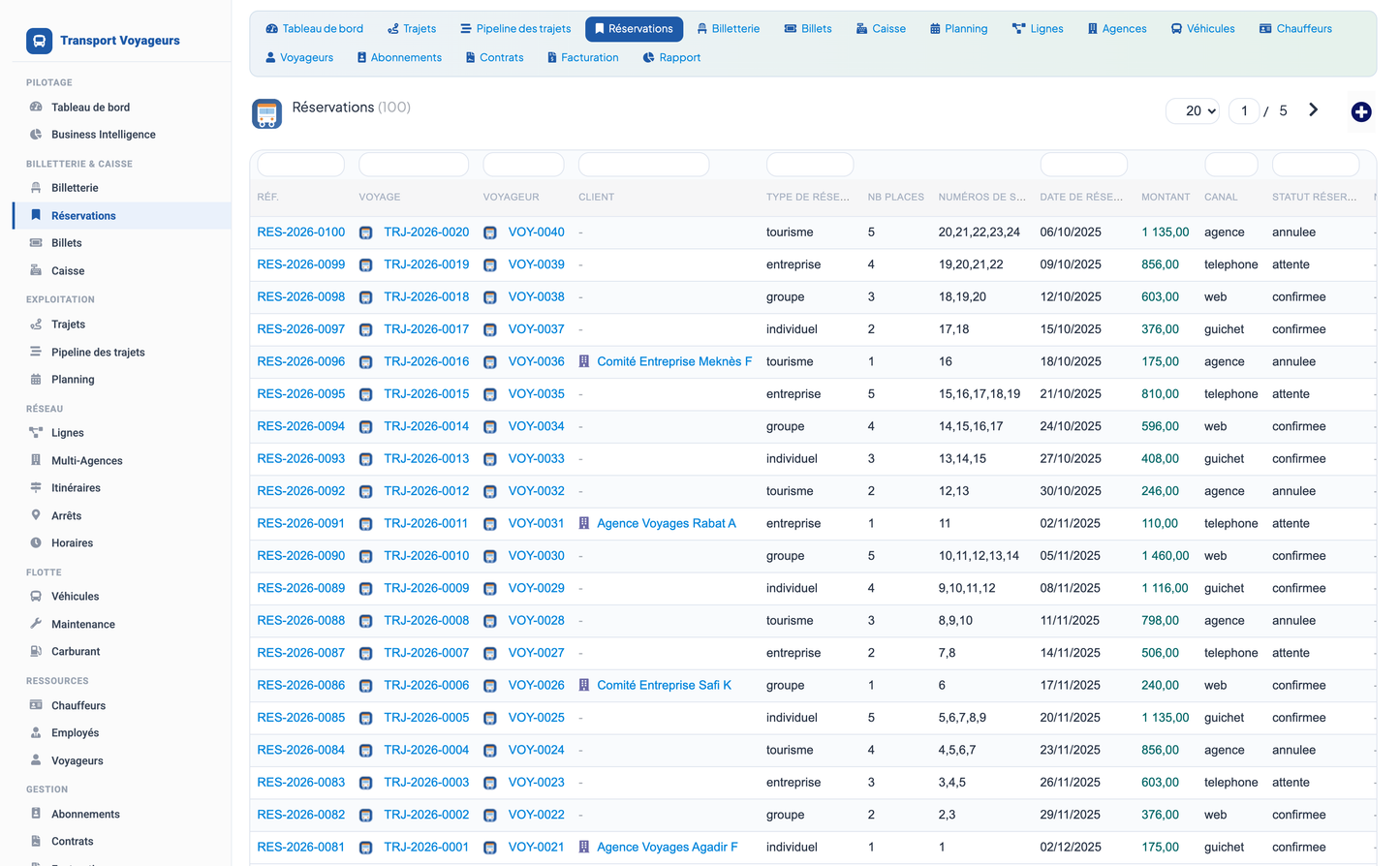Screen dimensions: 1400x866
Task: Click the Carburant fuel pump icon
Action: [36, 652]
